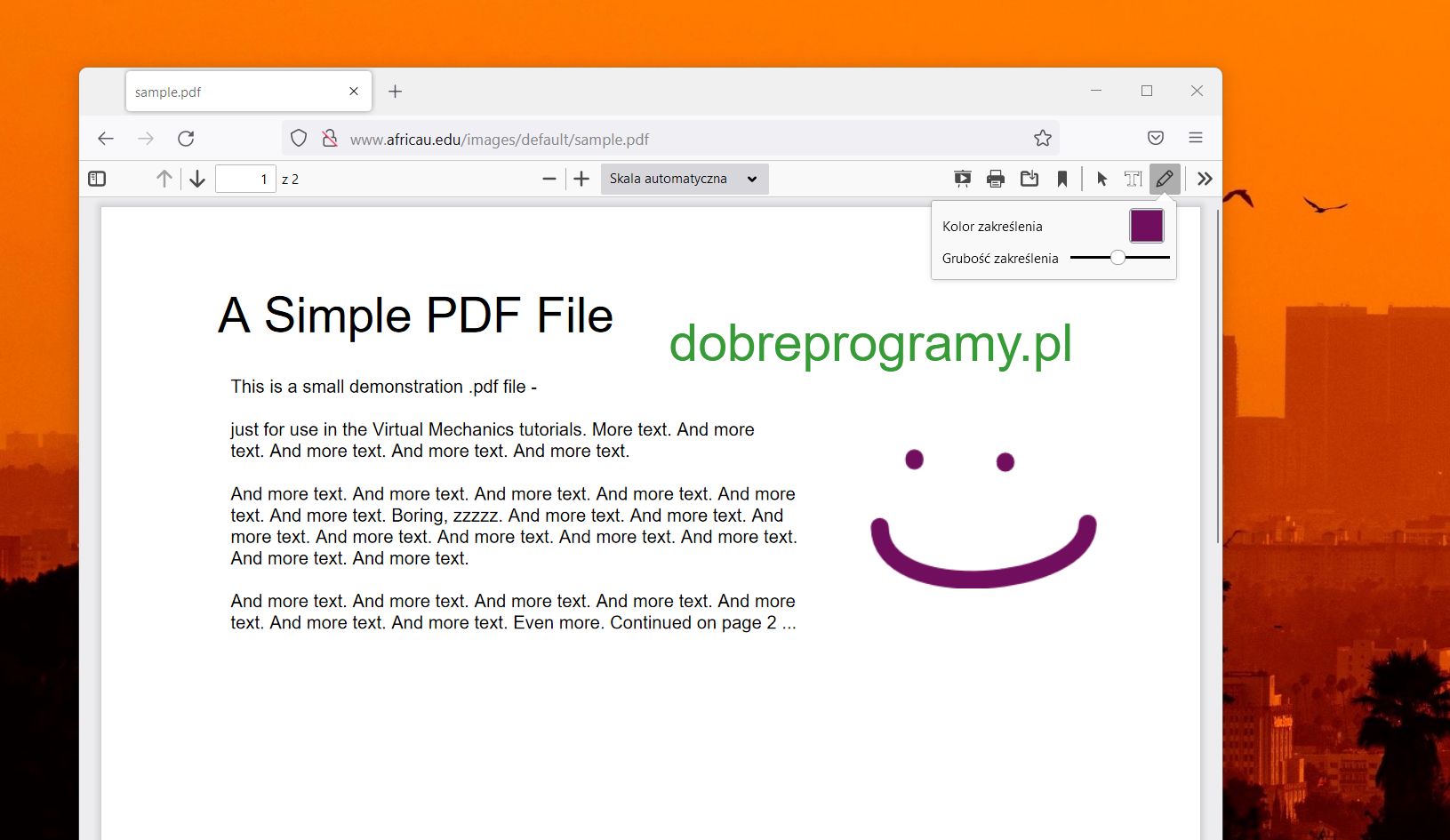The height and width of the screenshot is (840, 1450).
Task: Click 'This is a small demonstration' line
Action: 383,387
